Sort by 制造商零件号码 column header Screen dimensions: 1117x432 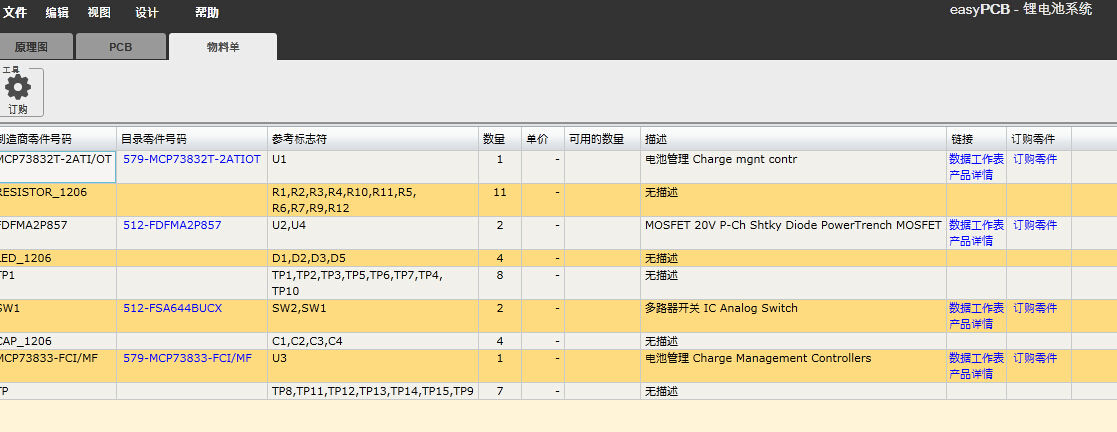click(x=58, y=139)
